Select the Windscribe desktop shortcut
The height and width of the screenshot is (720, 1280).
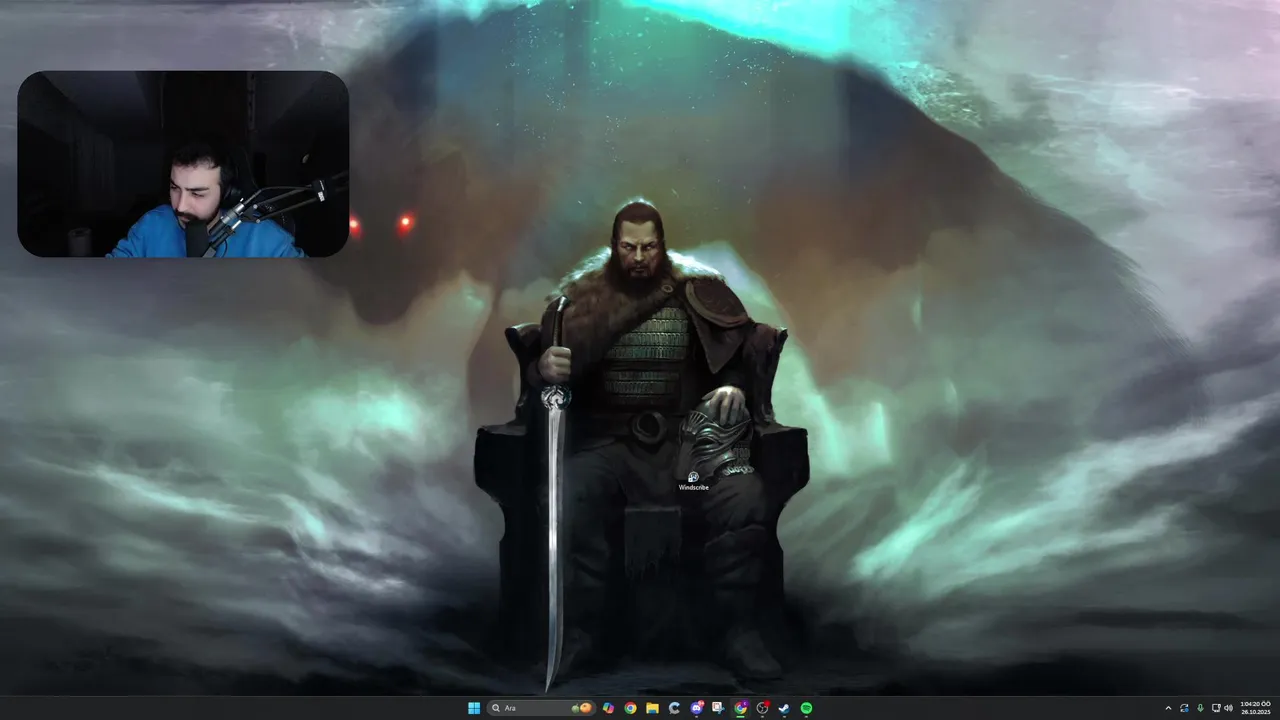[693, 481]
